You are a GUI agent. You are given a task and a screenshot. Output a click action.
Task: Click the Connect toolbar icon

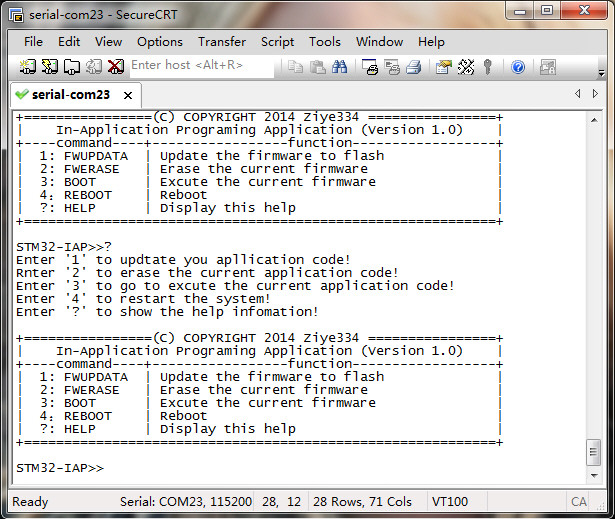tap(28, 67)
